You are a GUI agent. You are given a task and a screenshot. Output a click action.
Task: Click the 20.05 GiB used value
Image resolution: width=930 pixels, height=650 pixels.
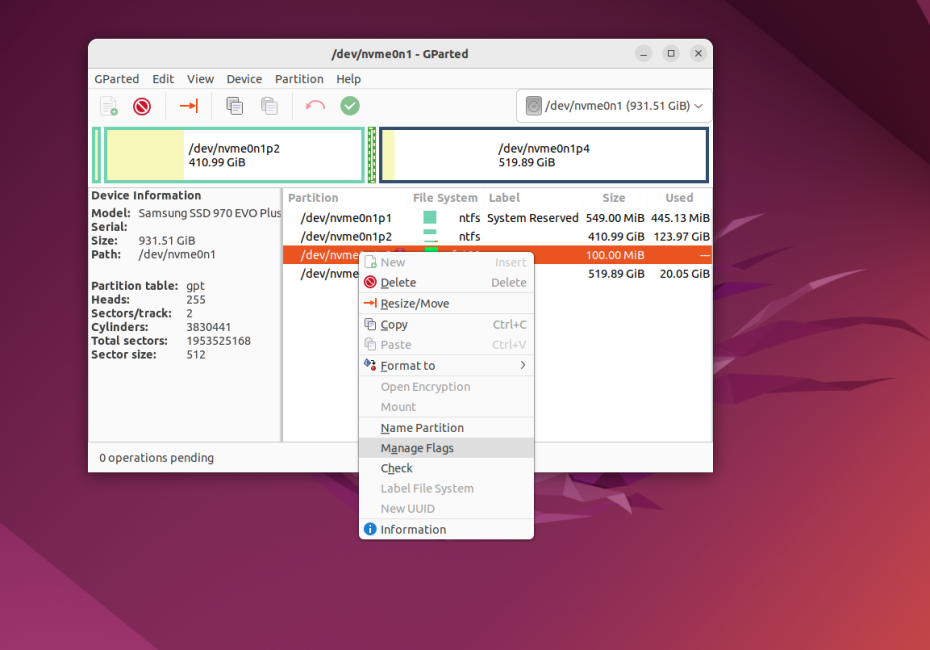pyautogui.click(x=684, y=273)
